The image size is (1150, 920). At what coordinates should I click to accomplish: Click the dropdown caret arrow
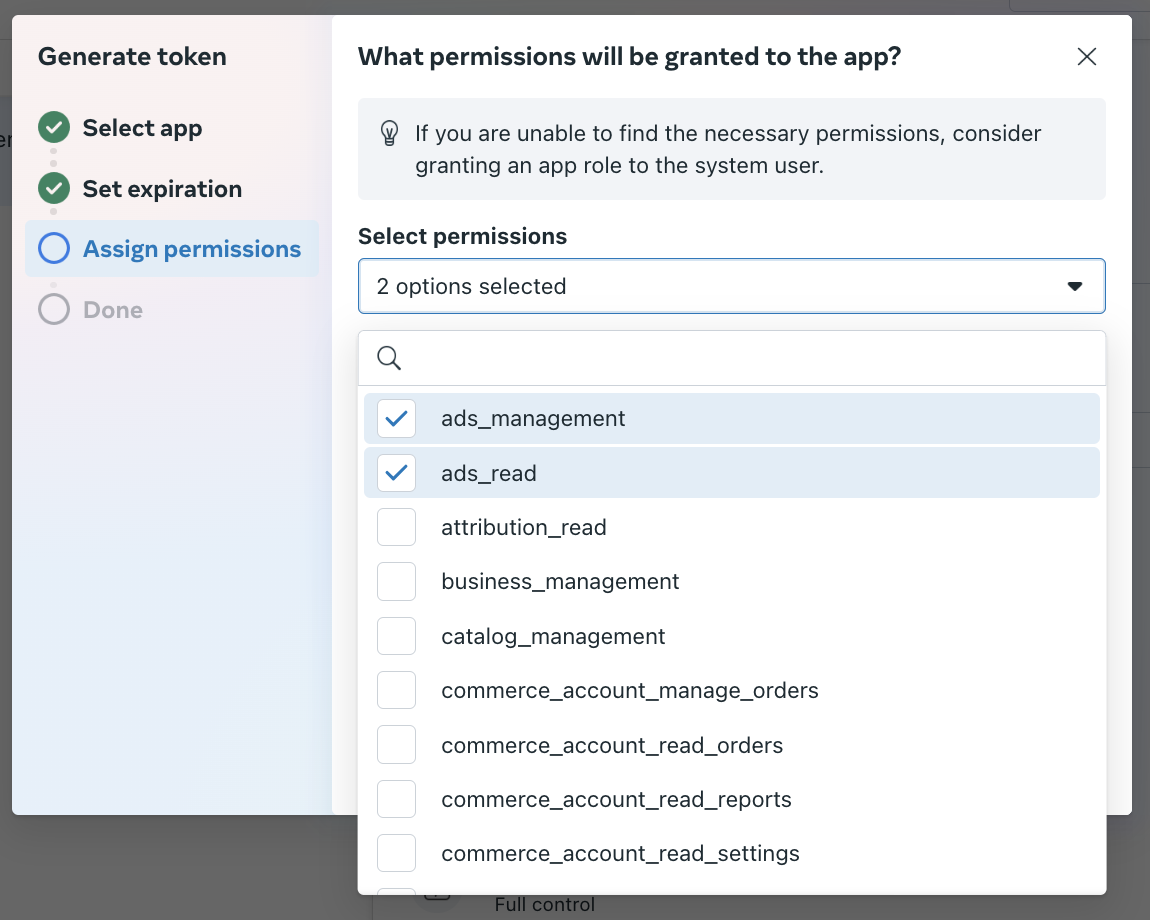(x=1074, y=286)
